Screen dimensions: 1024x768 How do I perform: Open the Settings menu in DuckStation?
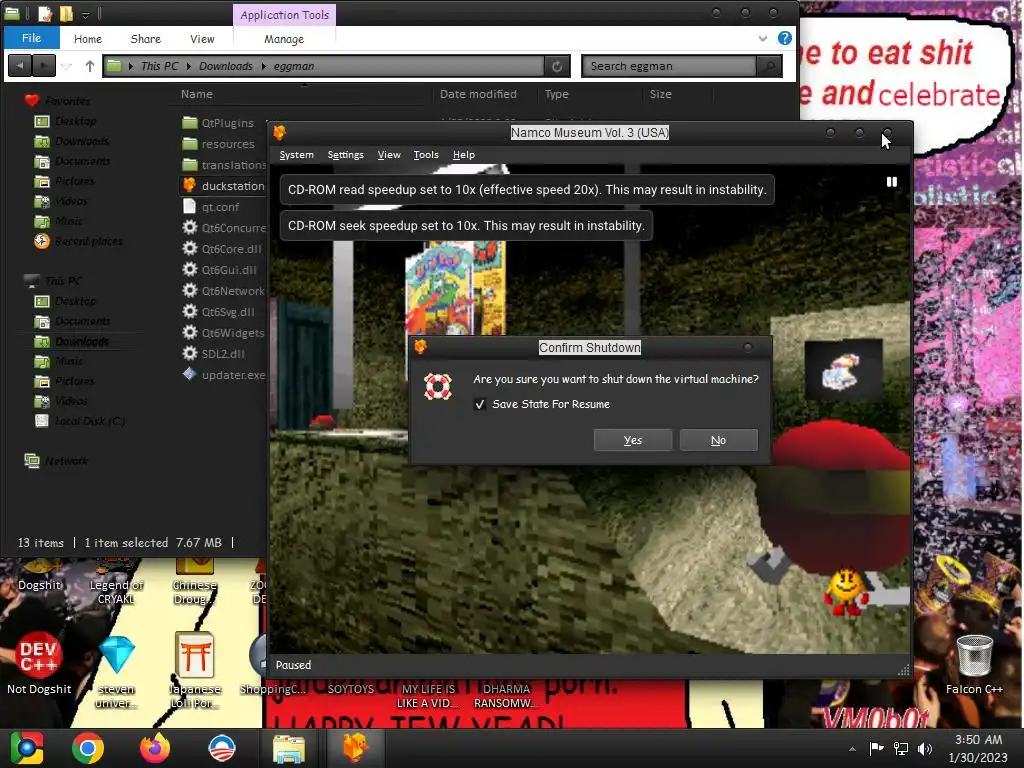(345, 155)
